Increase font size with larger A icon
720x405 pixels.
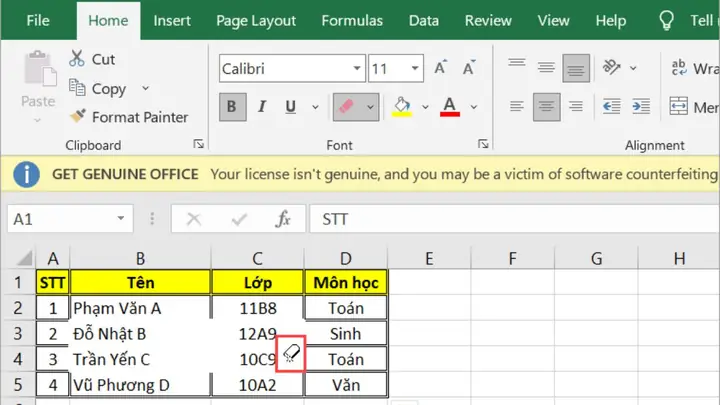click(440, 68)
